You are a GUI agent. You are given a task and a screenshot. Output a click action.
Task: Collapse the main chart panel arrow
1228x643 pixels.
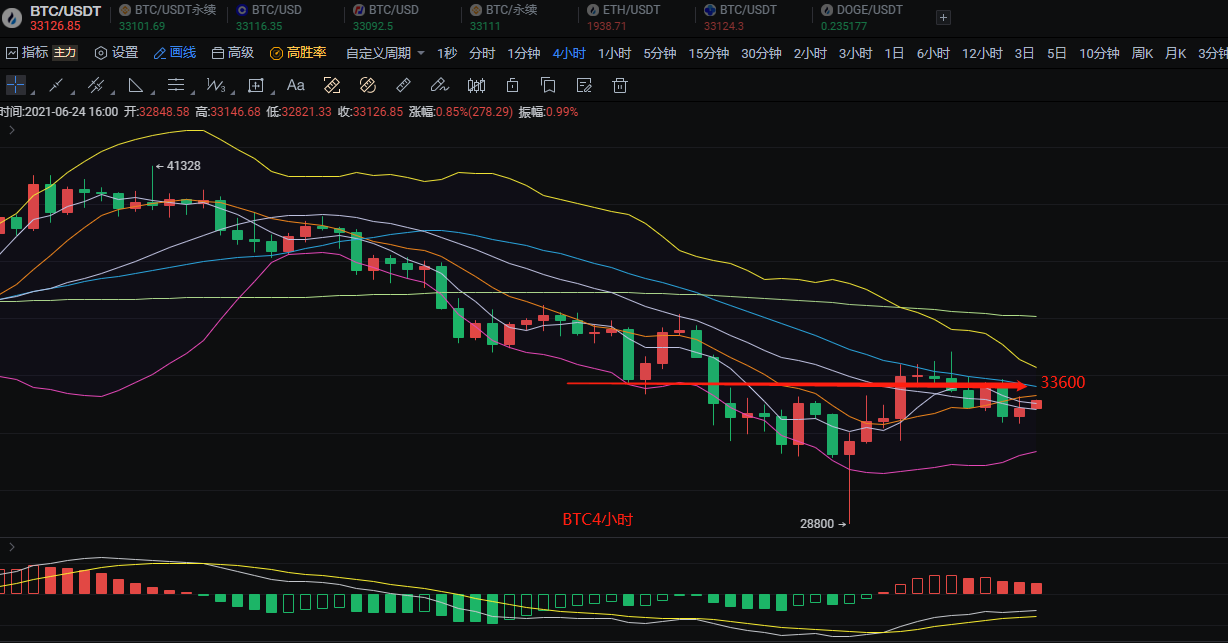click(12, 130)
